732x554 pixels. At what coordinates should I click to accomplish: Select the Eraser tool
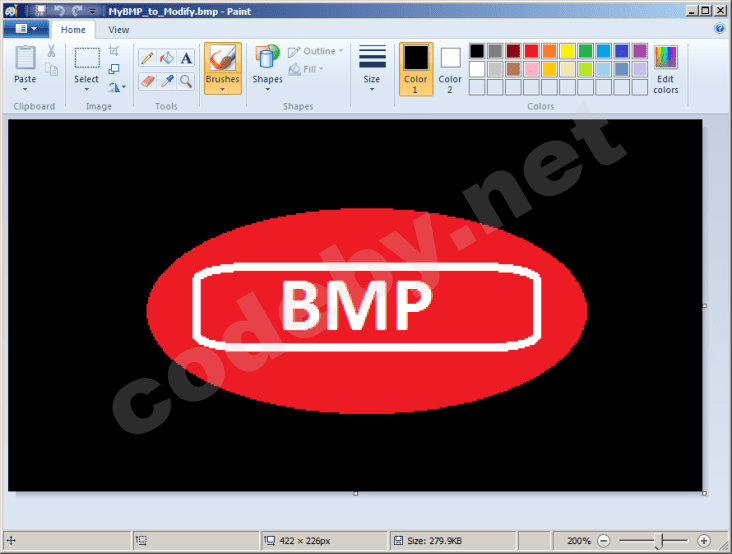[x=147, y=81]
